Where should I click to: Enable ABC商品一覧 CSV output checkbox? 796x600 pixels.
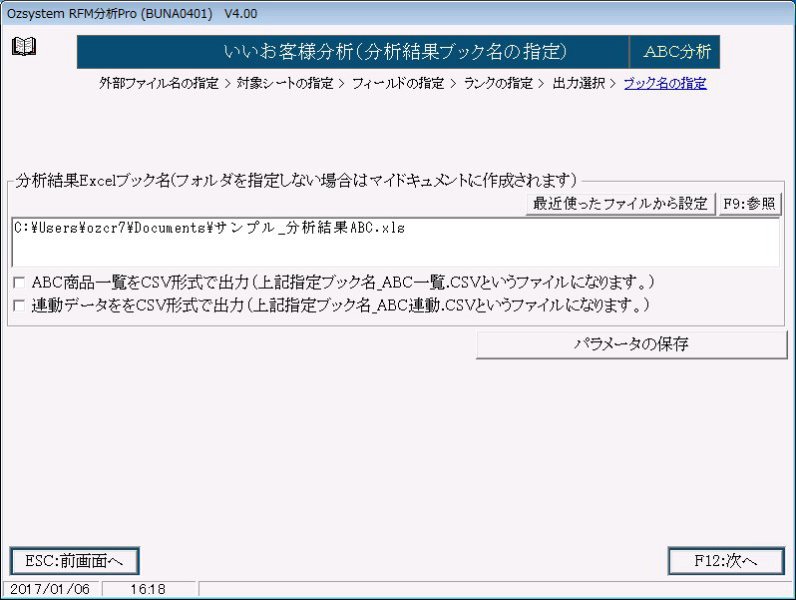coord(19,282)
